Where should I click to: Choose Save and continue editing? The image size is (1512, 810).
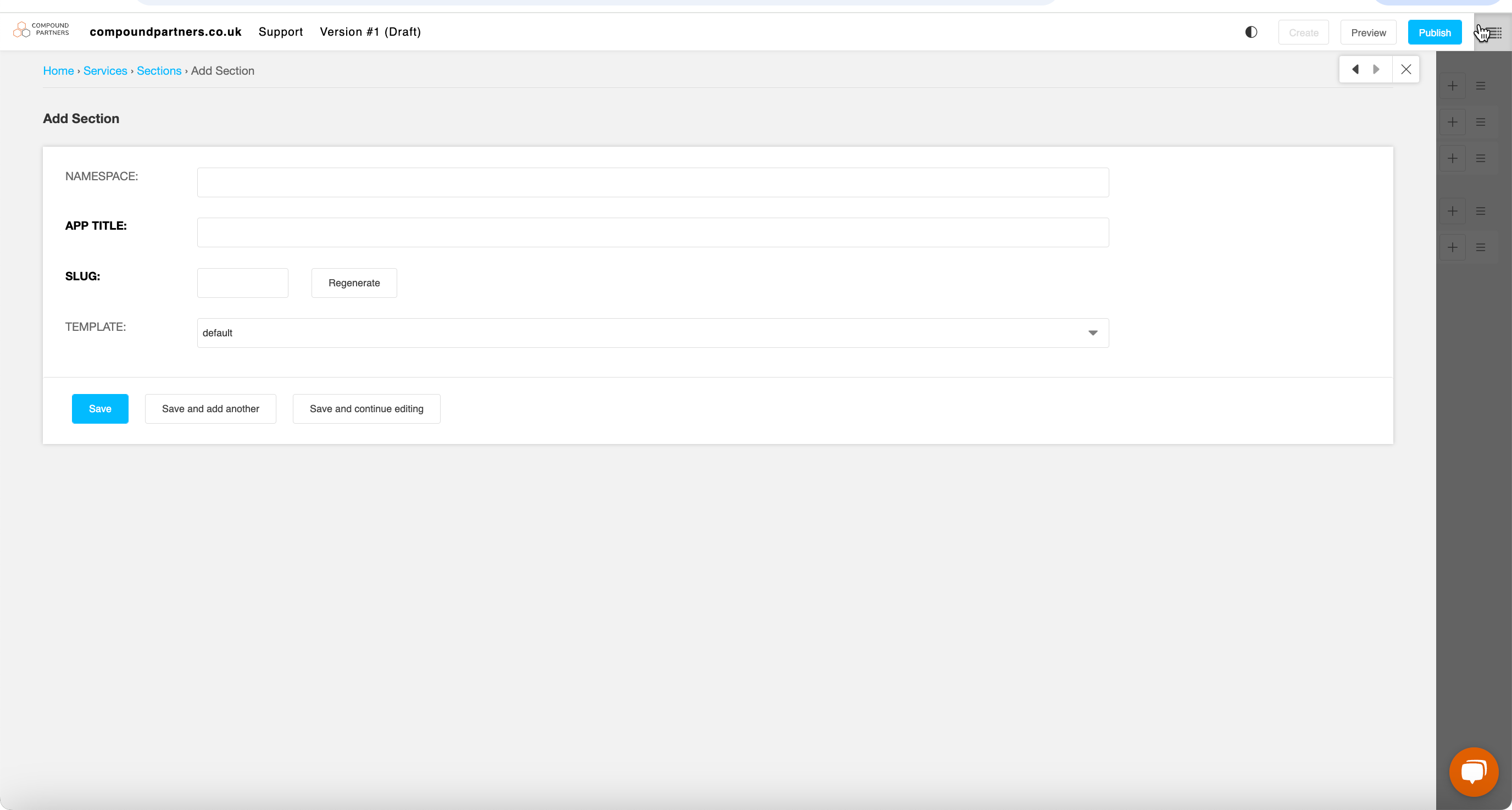[366, 408]
